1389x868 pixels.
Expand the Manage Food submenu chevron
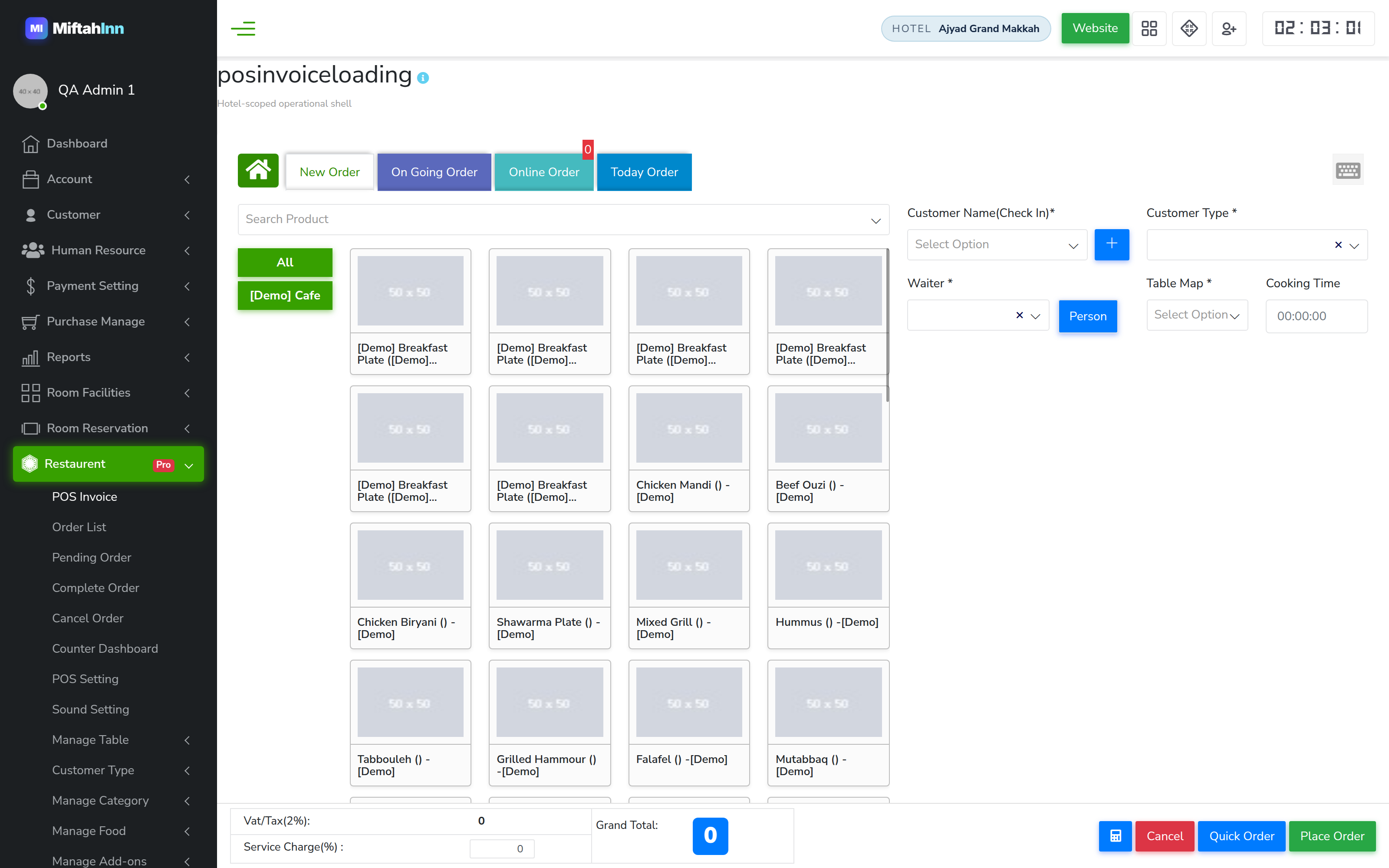click(x=187, y=832)
